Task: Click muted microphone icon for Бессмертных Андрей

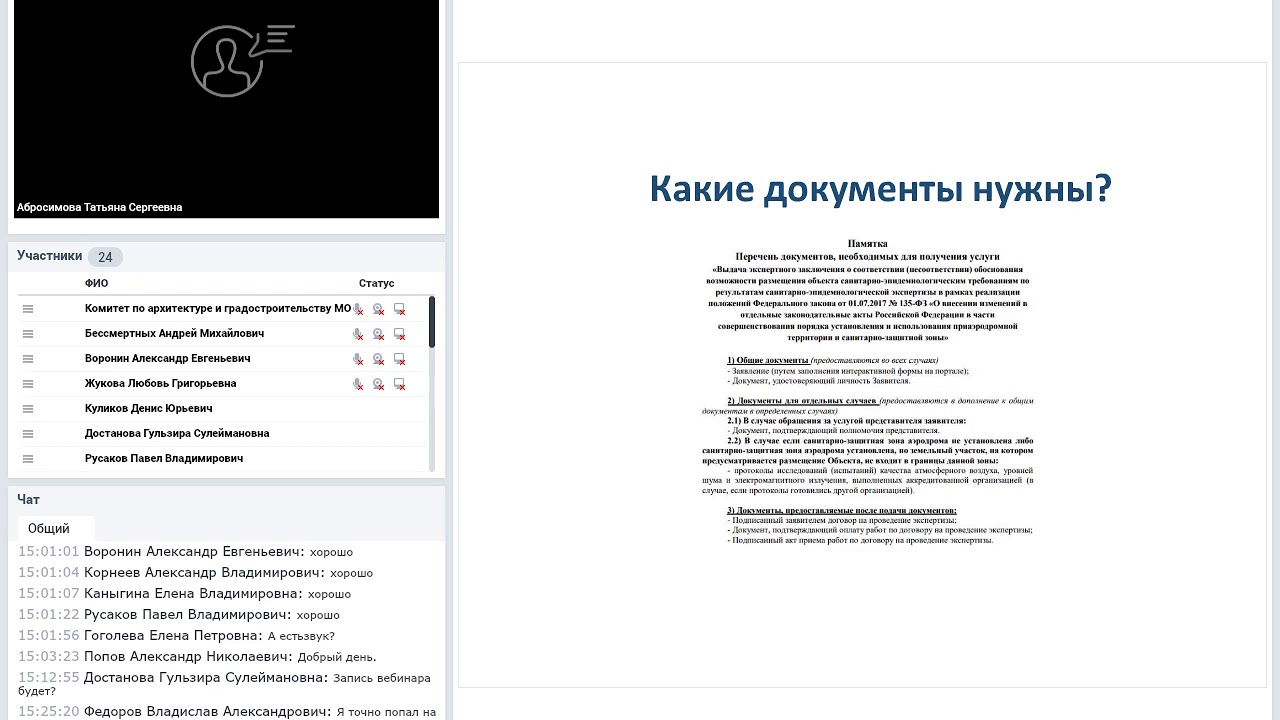Action: pyautogui.click(x=358, y=334)
